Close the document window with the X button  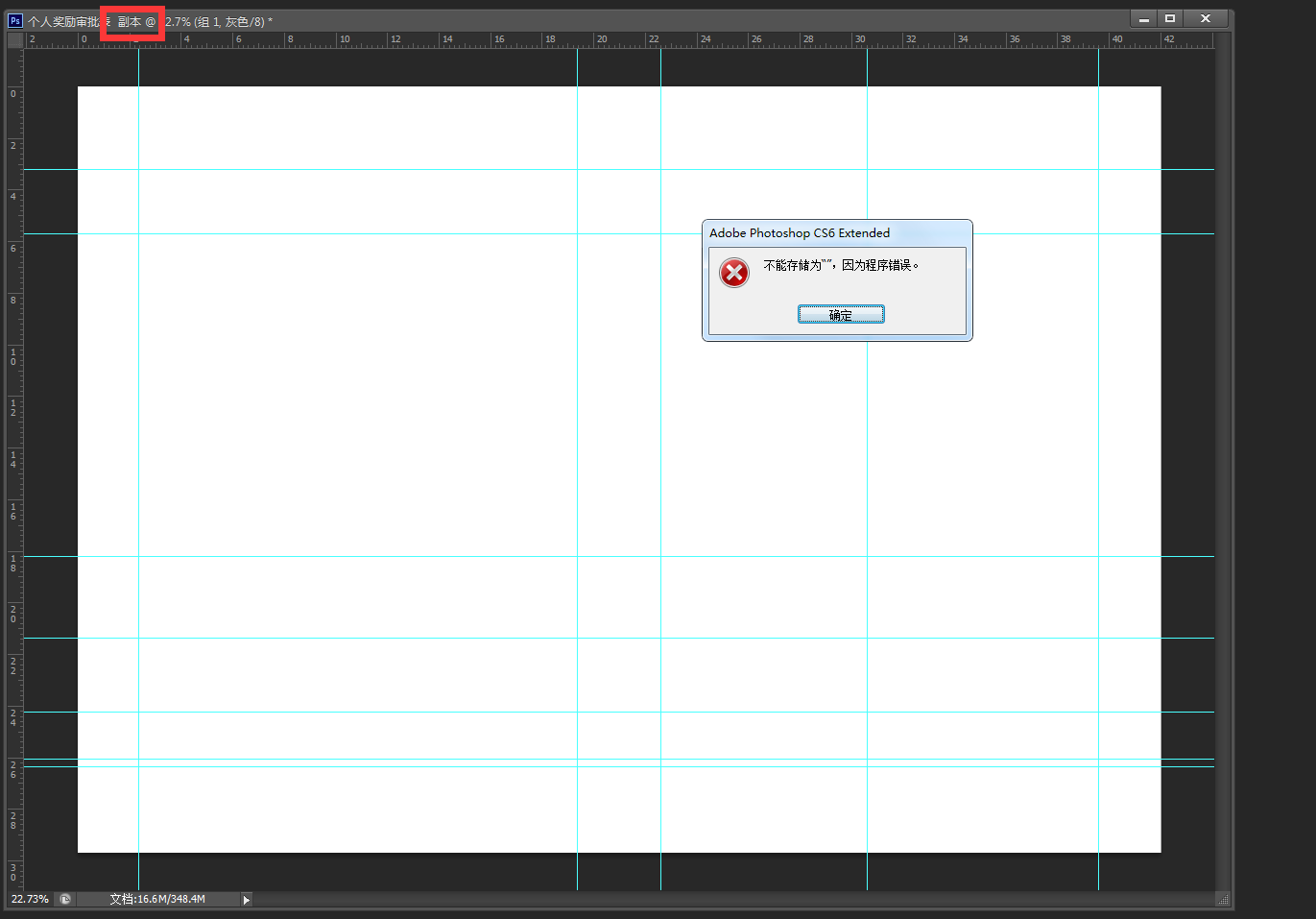coord(1206,19)
